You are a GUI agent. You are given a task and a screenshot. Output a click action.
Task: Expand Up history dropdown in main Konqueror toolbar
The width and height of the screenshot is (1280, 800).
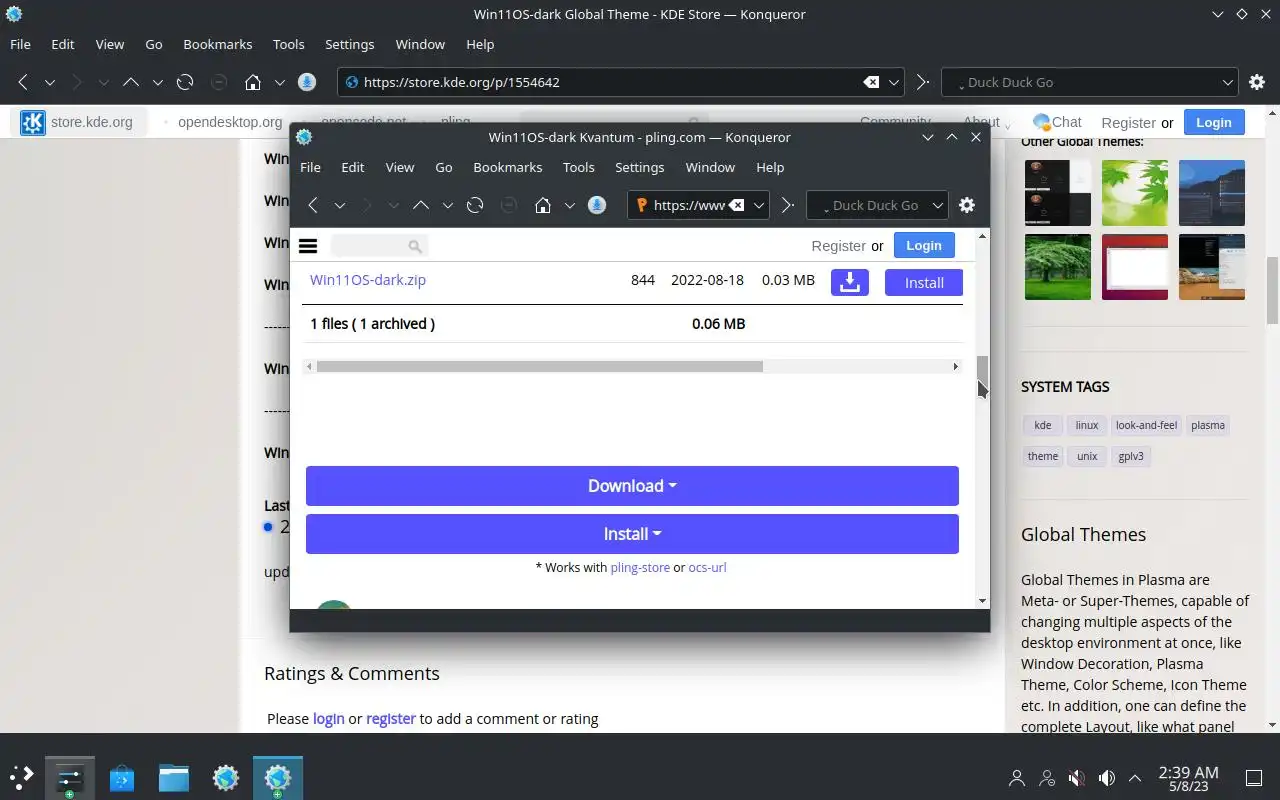(157, 82)
